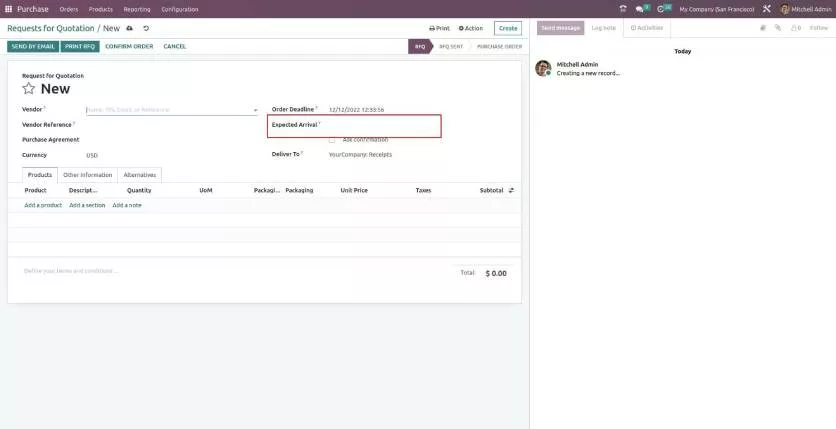Open My Company (San Francisco) switcher
836x429 pixels.
(717, 10)
